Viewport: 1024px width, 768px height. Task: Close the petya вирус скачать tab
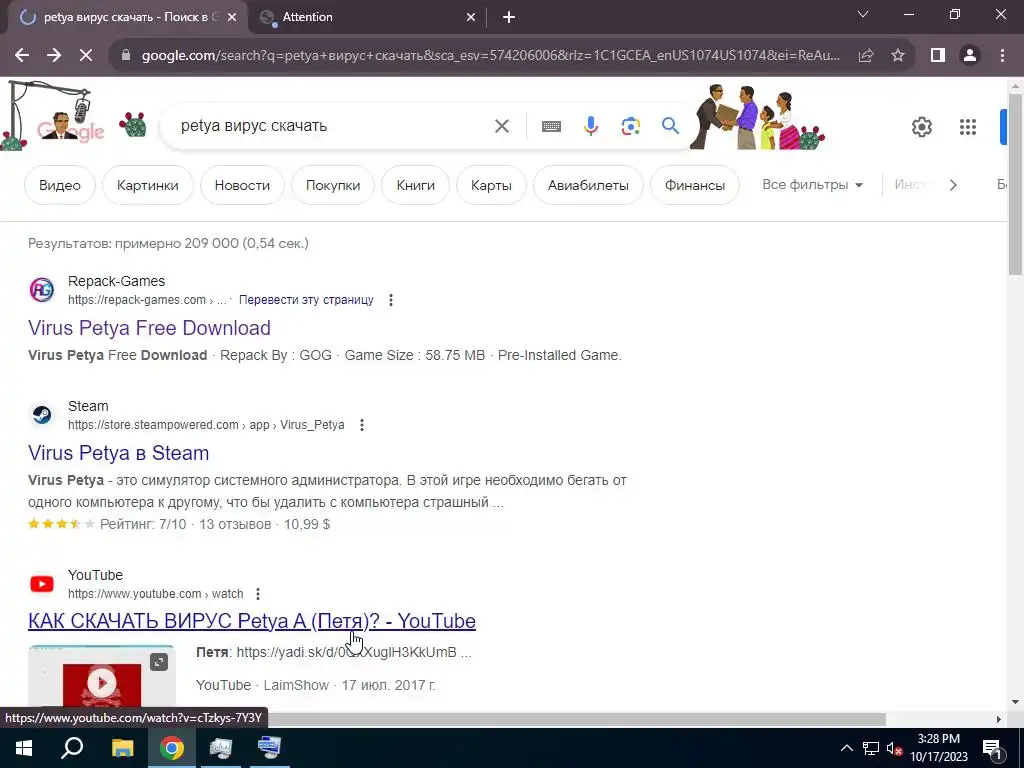232,18
